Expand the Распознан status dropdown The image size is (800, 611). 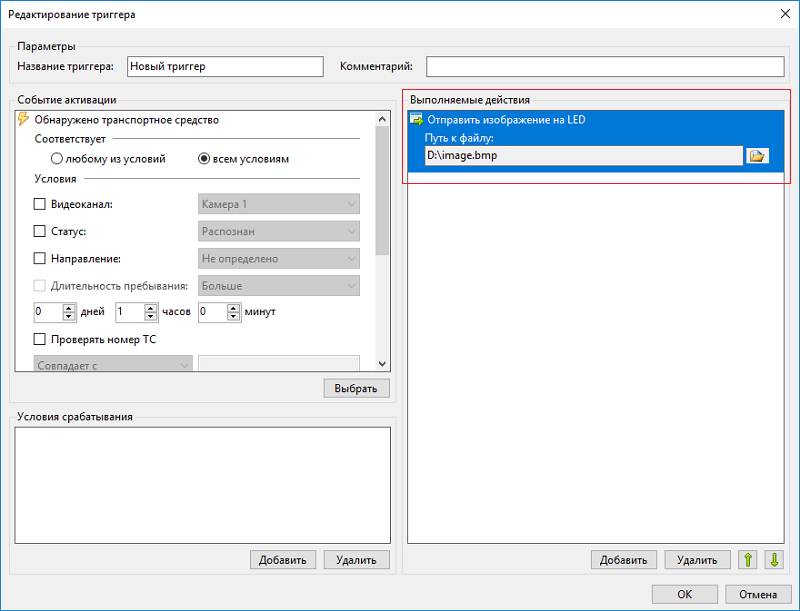pos(279,231)
